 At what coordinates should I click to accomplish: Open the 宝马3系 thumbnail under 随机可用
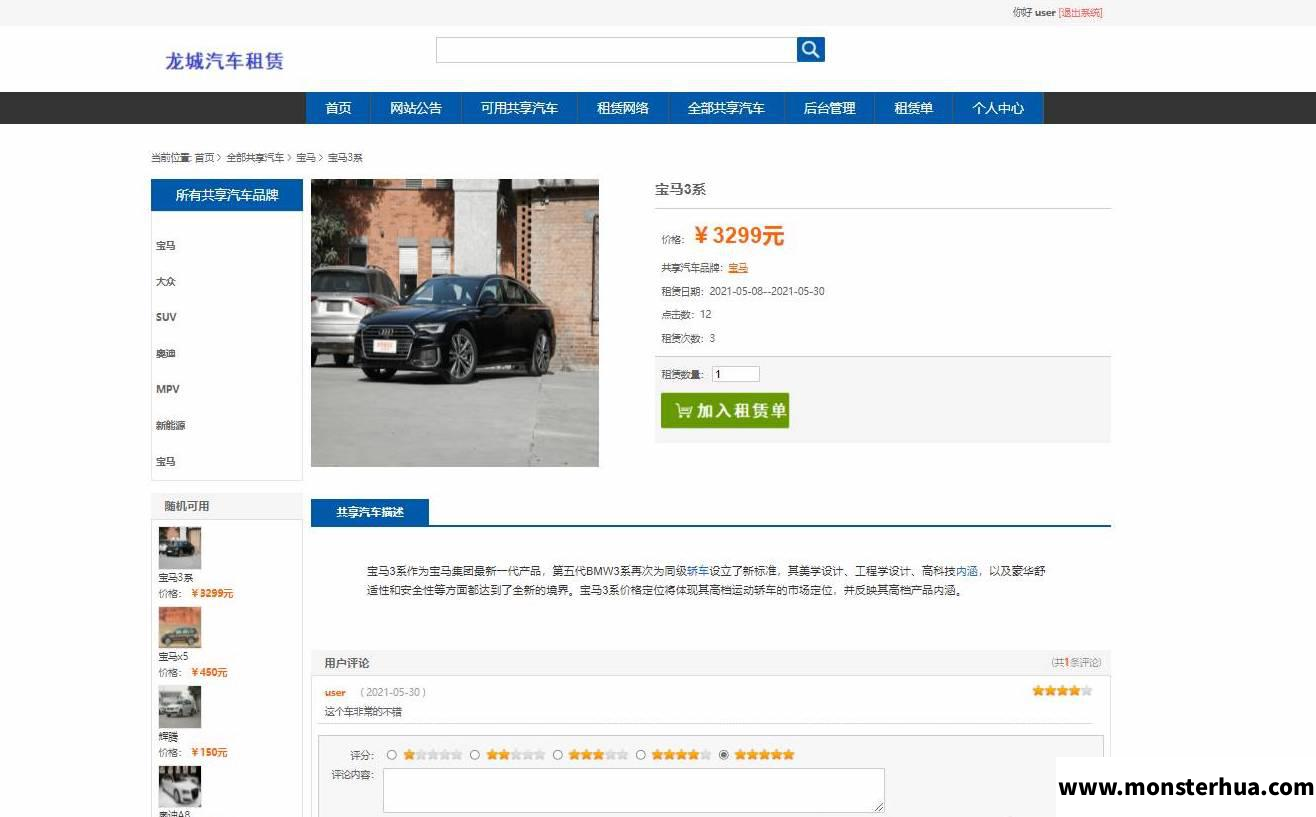180,548
